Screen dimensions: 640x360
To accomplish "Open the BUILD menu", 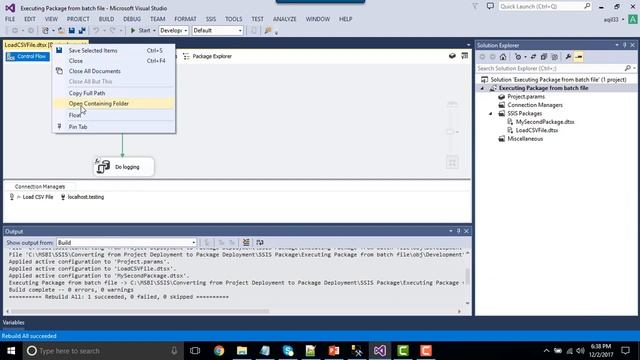I will [x=106, y=19].
